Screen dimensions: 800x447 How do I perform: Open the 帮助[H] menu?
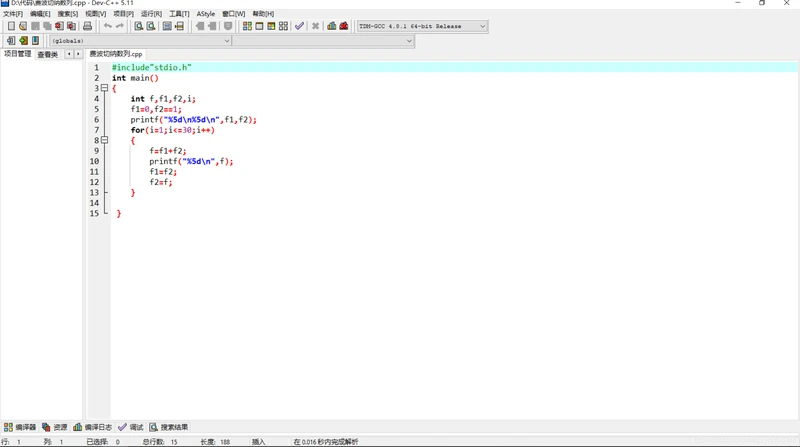pos(263,14)
